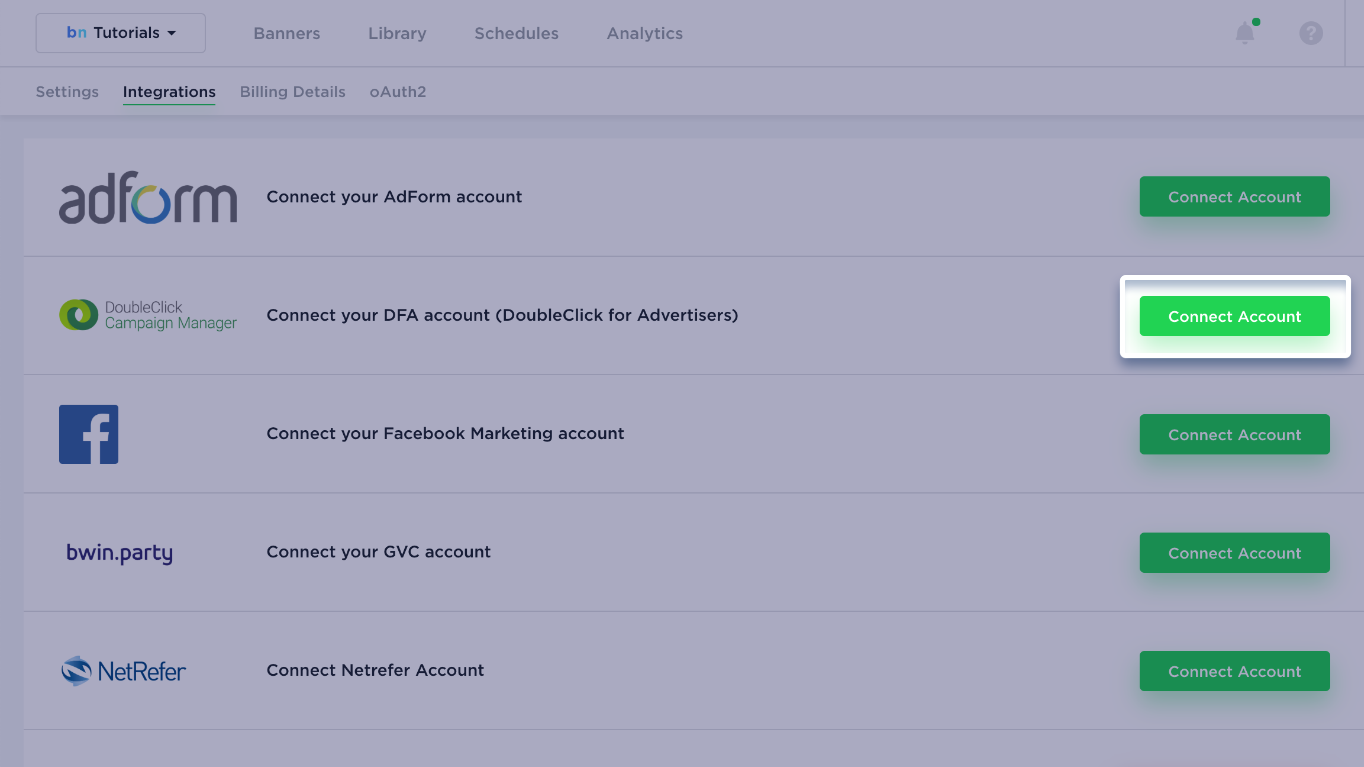Connect Account for DoubleClick DFA

click(x=1235, y=316)
